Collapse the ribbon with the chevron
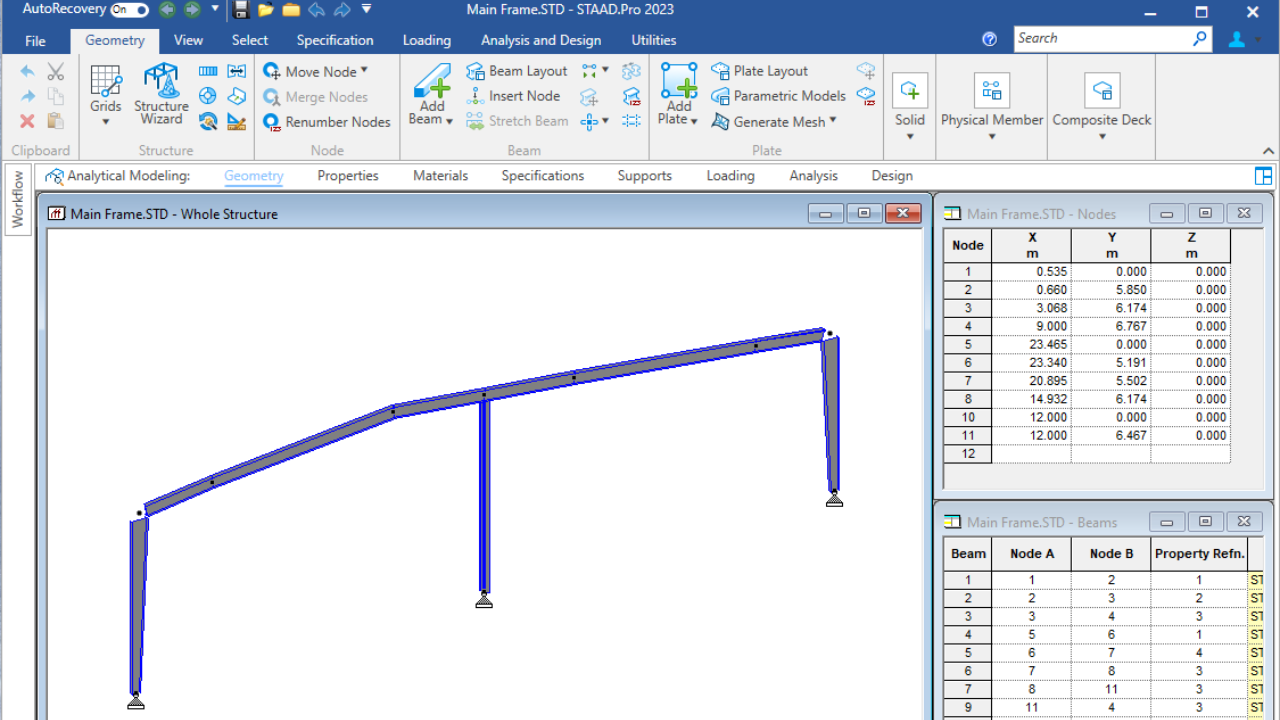Image resolution: width=1280 pixels, height=720 pixels. 1268,151
